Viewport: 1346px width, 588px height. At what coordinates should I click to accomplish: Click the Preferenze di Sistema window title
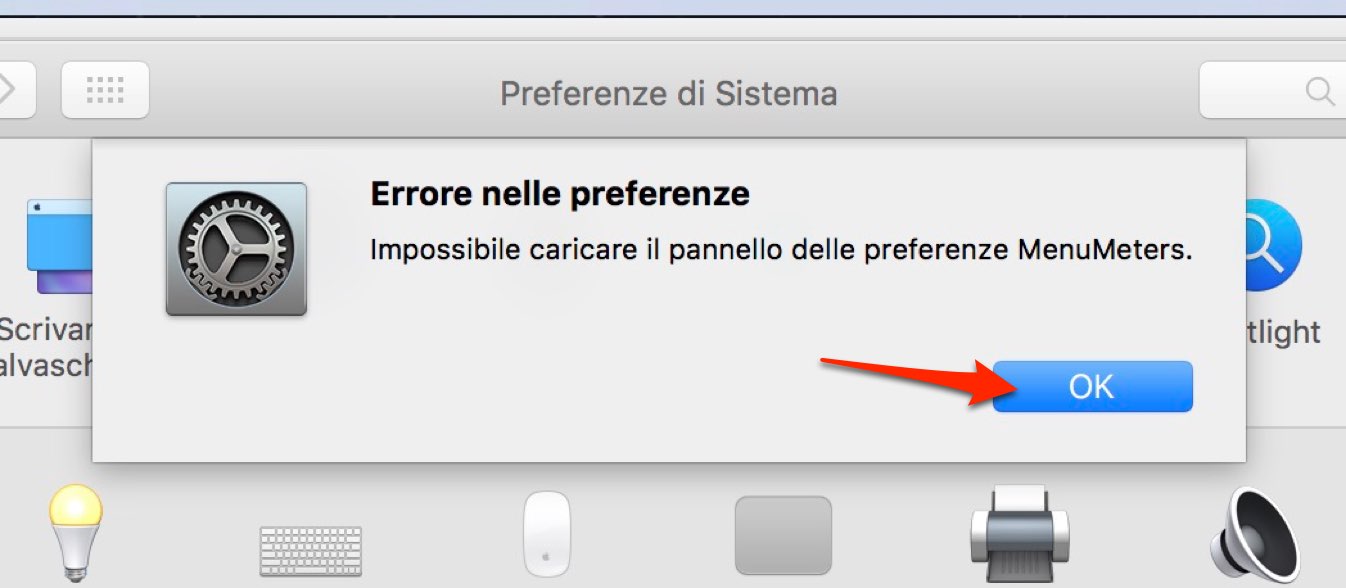coord(669,94)
